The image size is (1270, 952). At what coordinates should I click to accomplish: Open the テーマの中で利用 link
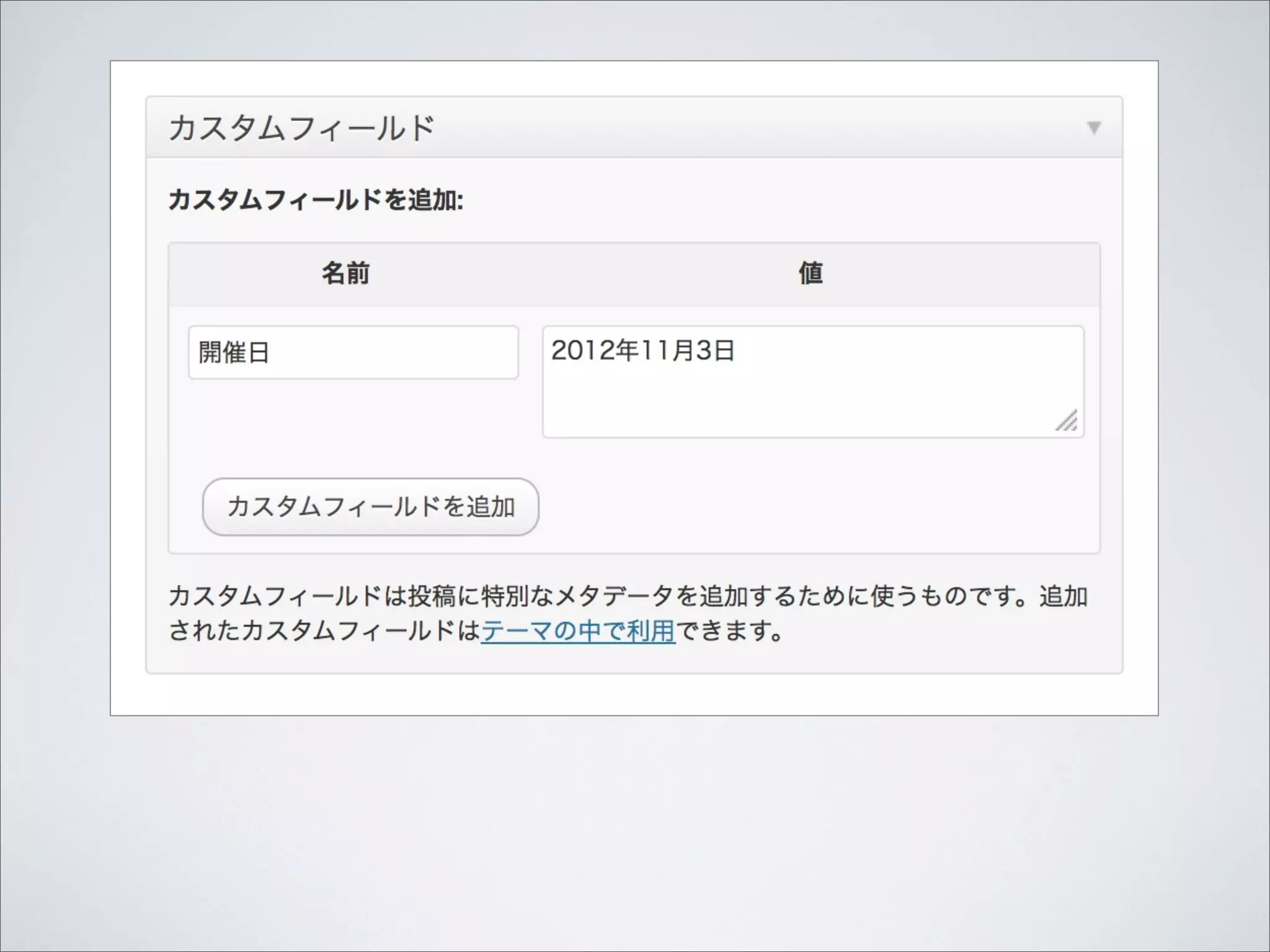[x=577, y=631]
